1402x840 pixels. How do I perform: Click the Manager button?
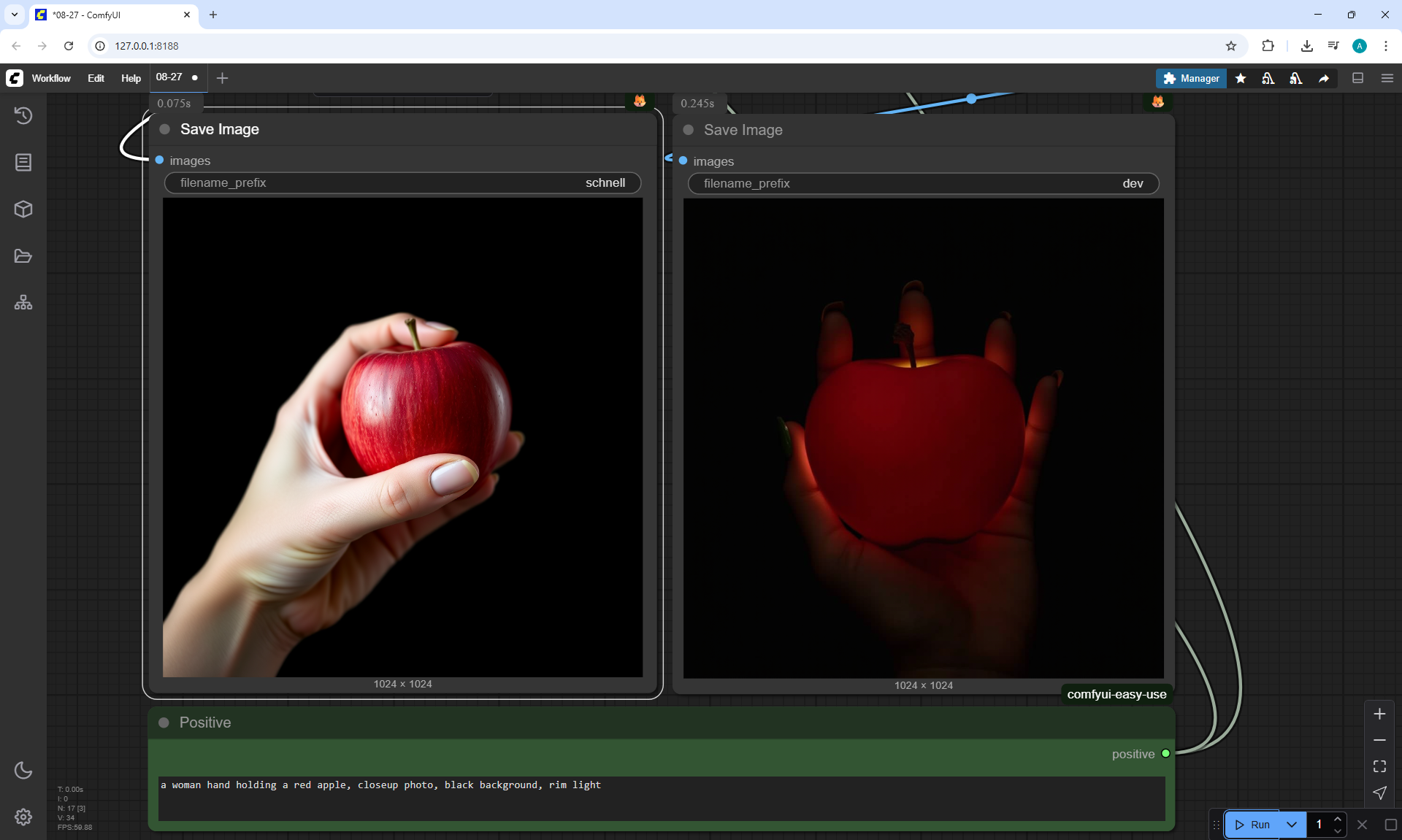point(1191,78)
